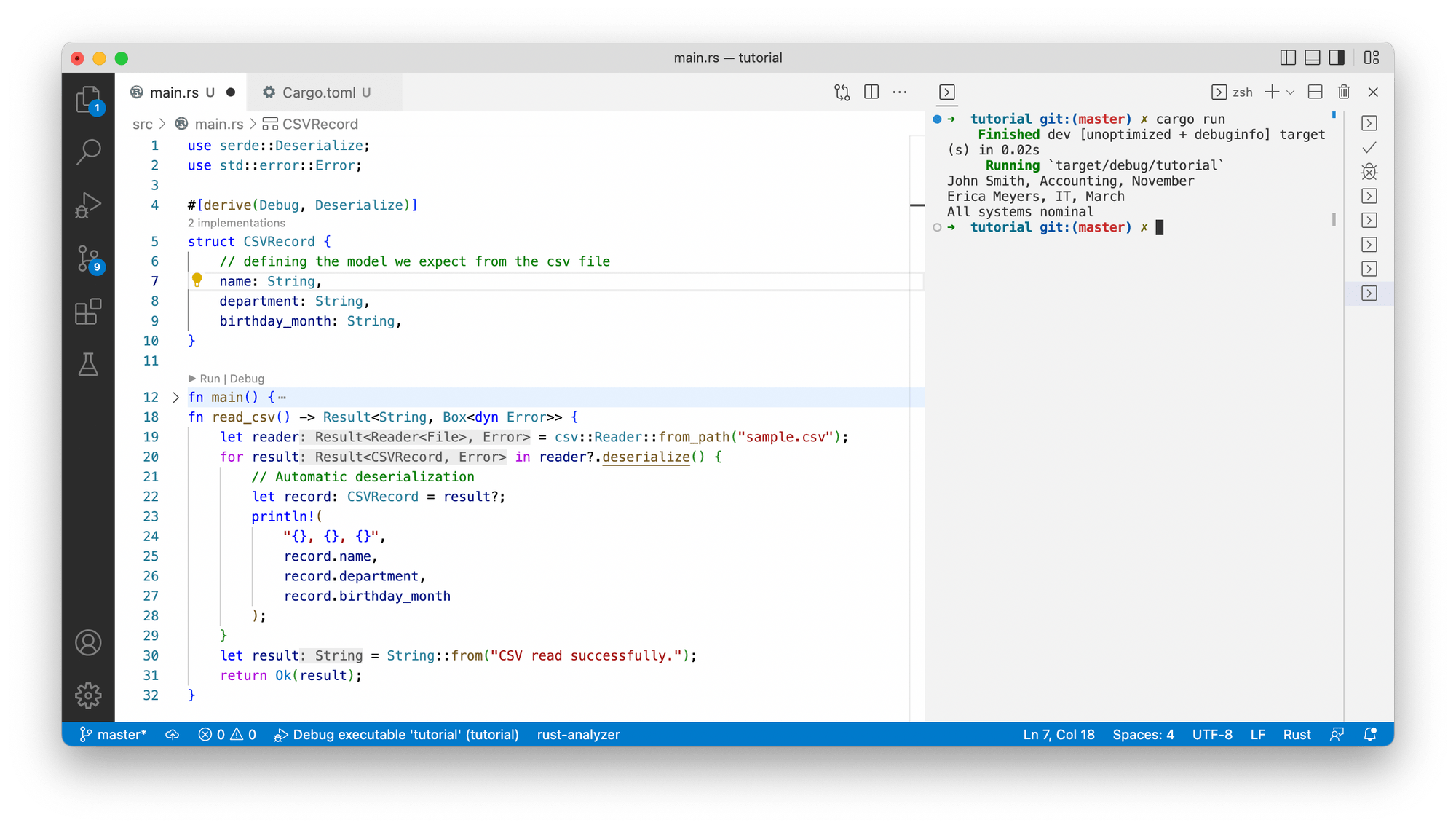1456x828 pixels.
Task: Click the Run link above fn main
Action: [x=209, y=379]
